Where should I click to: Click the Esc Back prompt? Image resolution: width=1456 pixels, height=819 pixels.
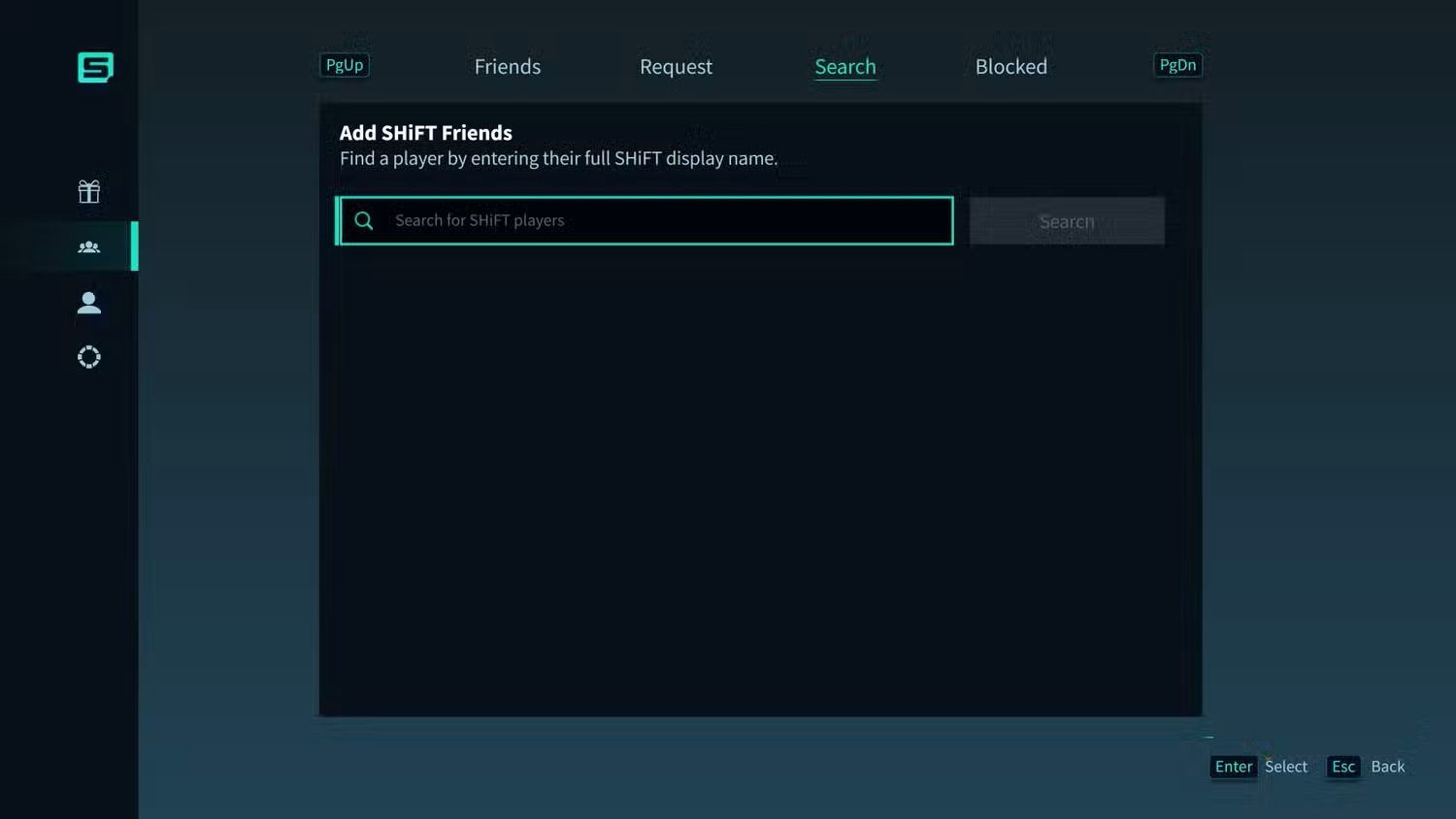coord(1367,767)
